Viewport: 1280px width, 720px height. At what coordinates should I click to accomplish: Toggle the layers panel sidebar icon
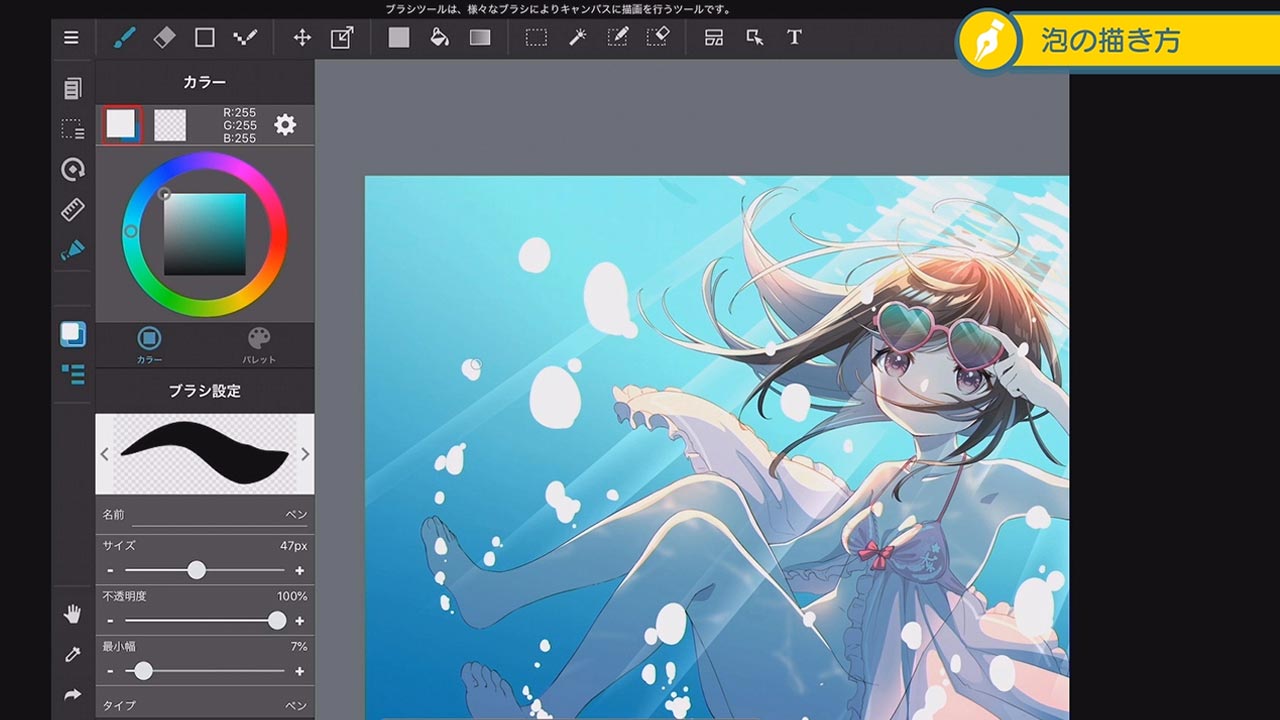[73, 375]
